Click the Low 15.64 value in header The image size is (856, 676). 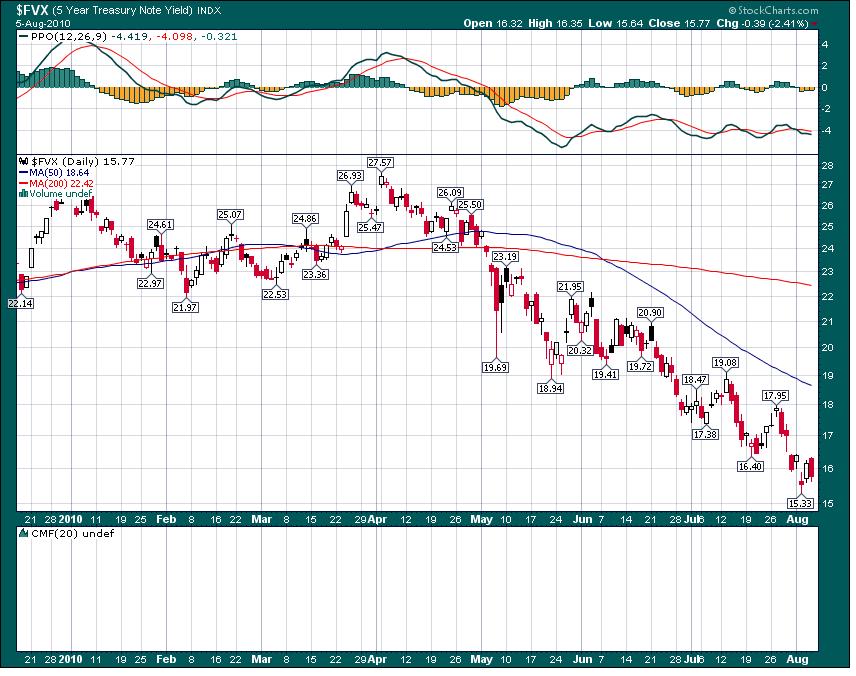pyautogui.click(x=615, y=23)
